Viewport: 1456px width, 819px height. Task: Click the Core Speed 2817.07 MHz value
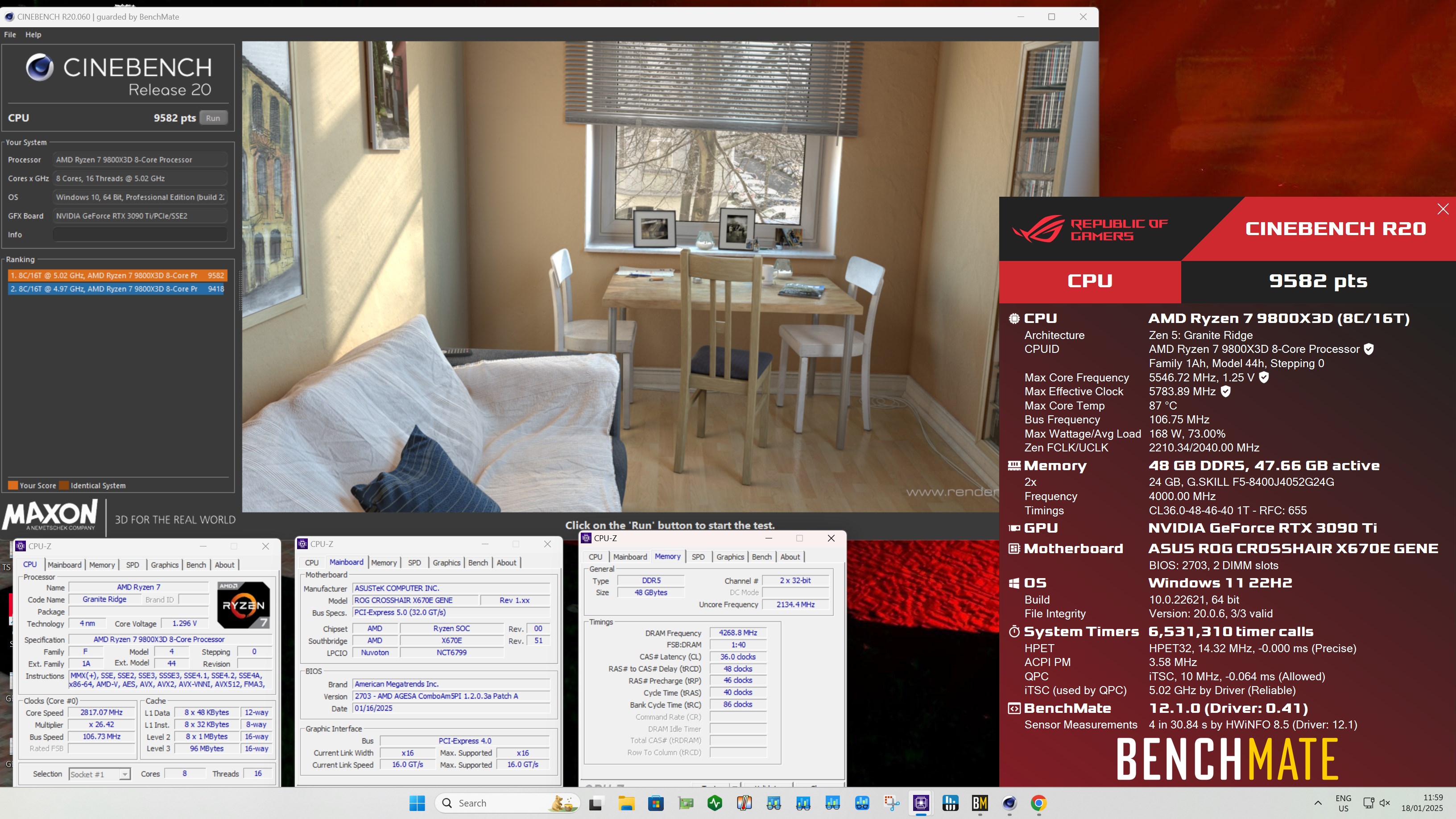(x=101, y=713)
